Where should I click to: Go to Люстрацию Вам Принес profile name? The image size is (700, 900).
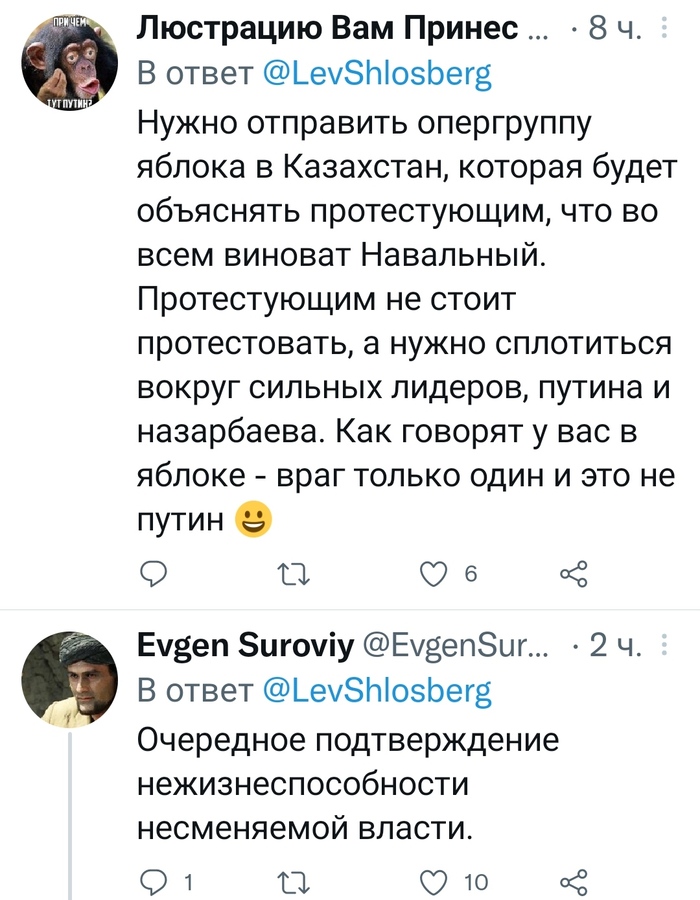[x=328, y=30]
